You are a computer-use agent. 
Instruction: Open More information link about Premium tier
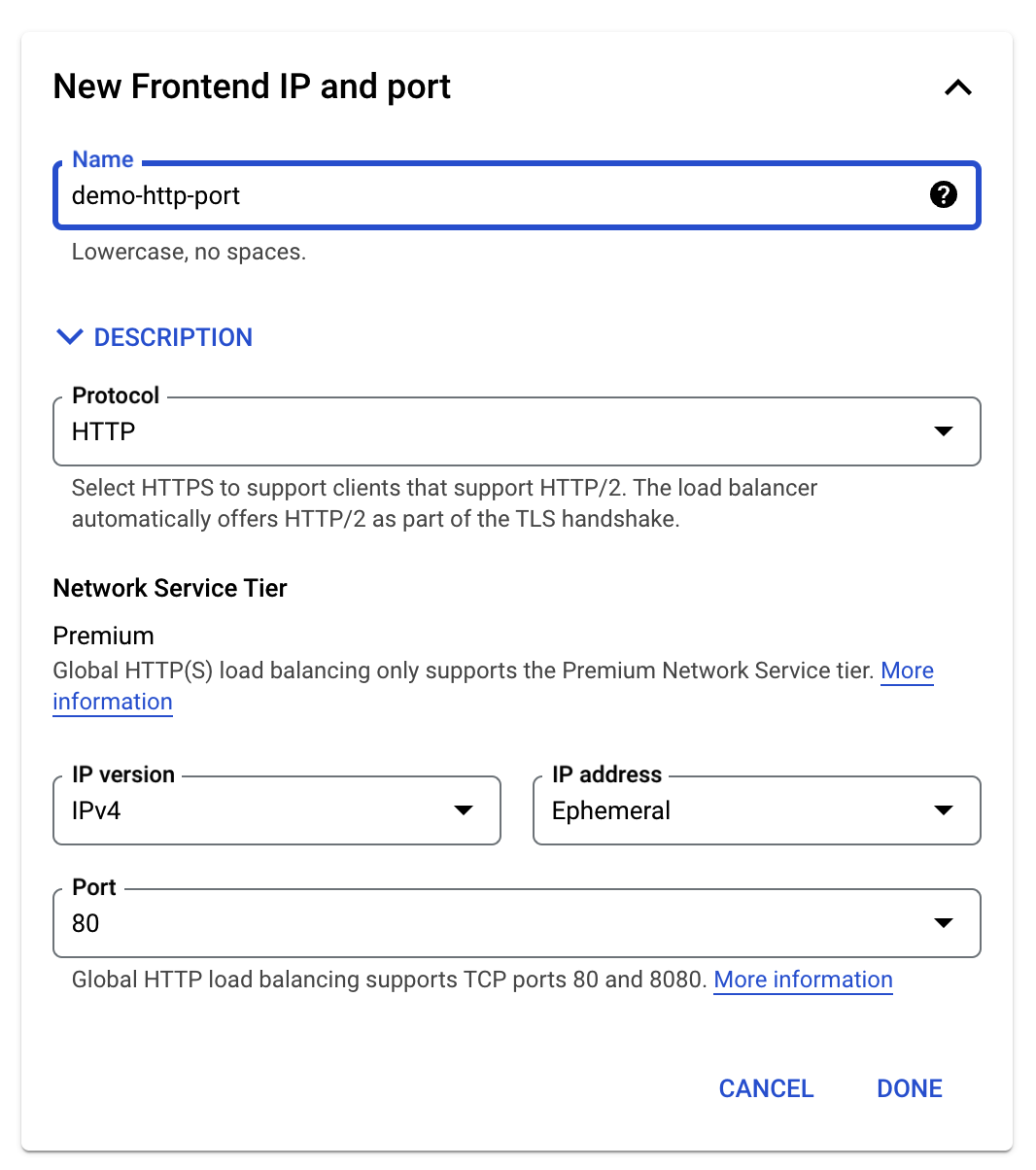coord(907,671)
